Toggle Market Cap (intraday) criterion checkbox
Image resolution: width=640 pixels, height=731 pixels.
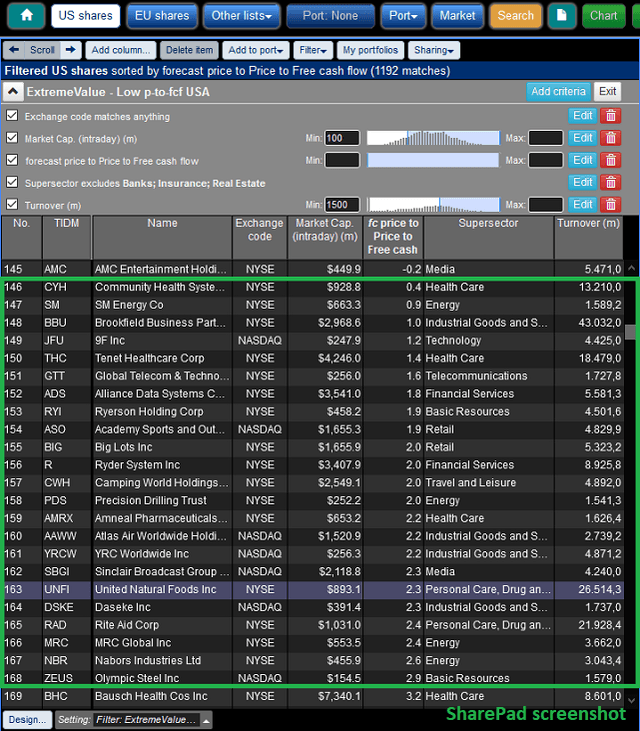(x=12, y=138)
